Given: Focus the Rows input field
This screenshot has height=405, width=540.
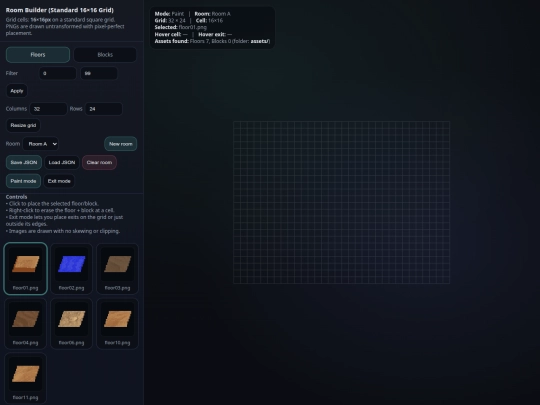Looking at the screenshot, I should 104,109.
